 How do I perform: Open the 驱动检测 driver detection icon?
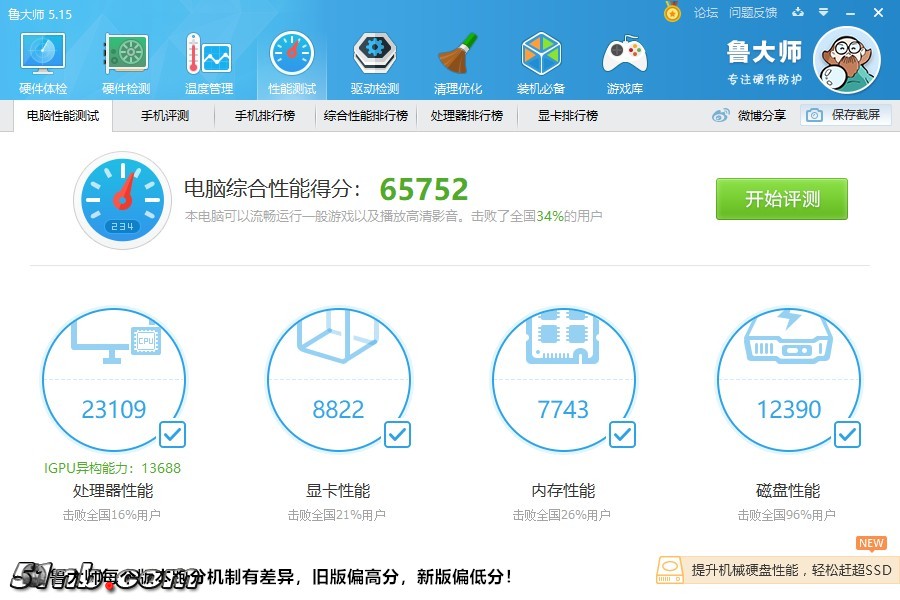(375, 62)
